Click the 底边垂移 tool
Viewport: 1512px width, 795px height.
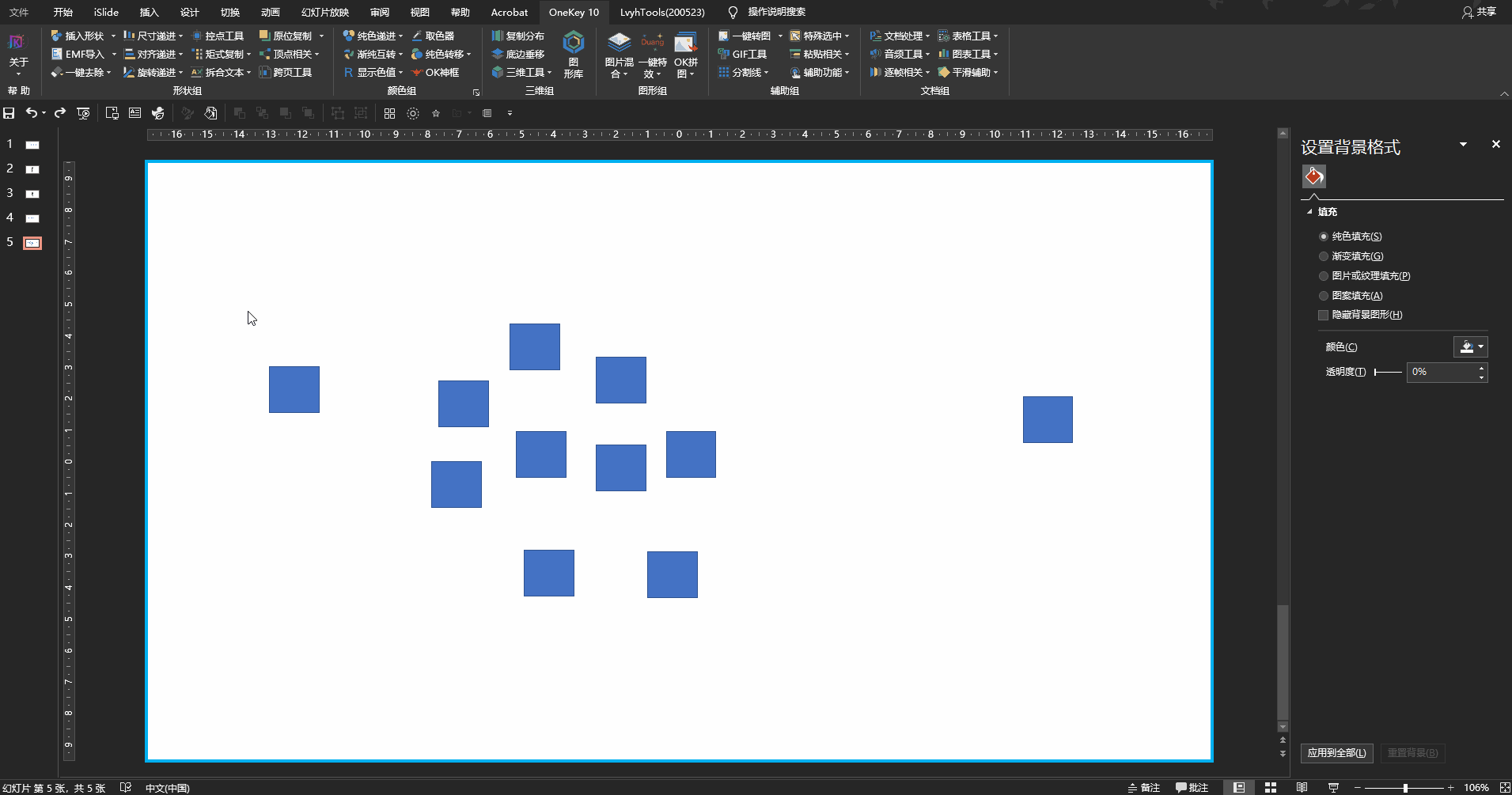pos(518,54)
